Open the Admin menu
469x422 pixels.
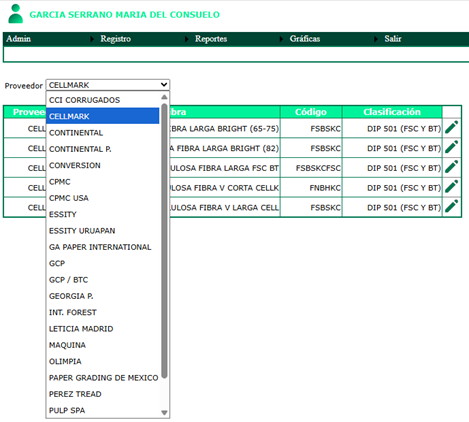19,39
